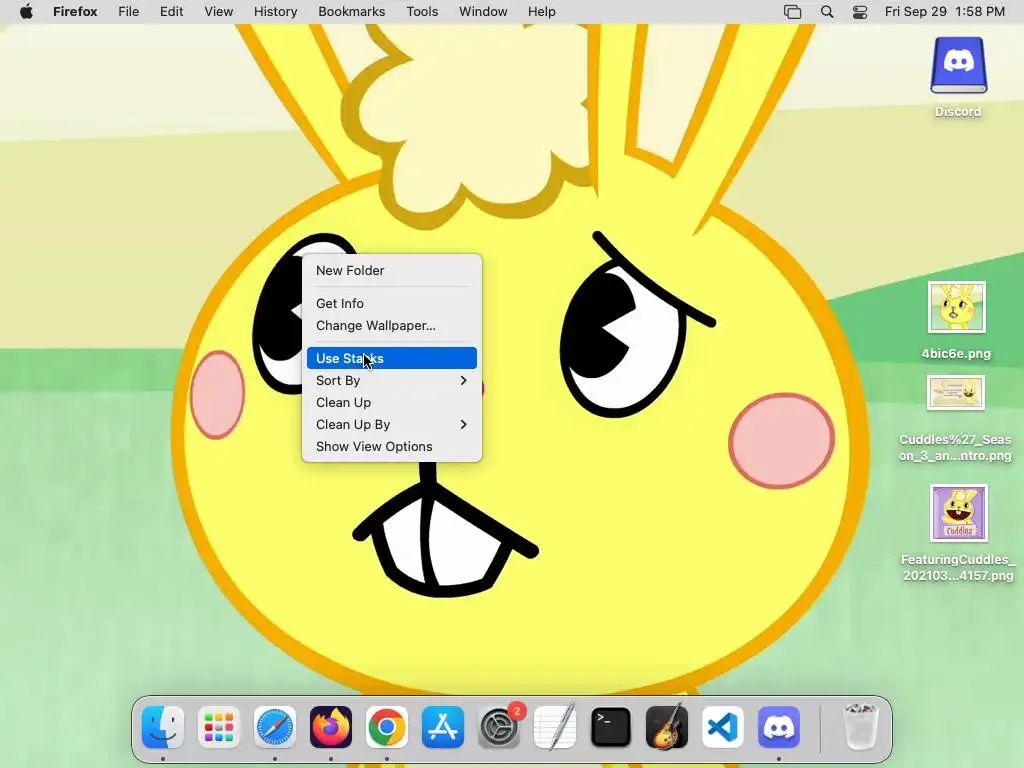The height and width of the screenshot is (768, 1024).
Task: Open TextEdit from the dock
Action: pyautogui.click(x=555, y=727)
